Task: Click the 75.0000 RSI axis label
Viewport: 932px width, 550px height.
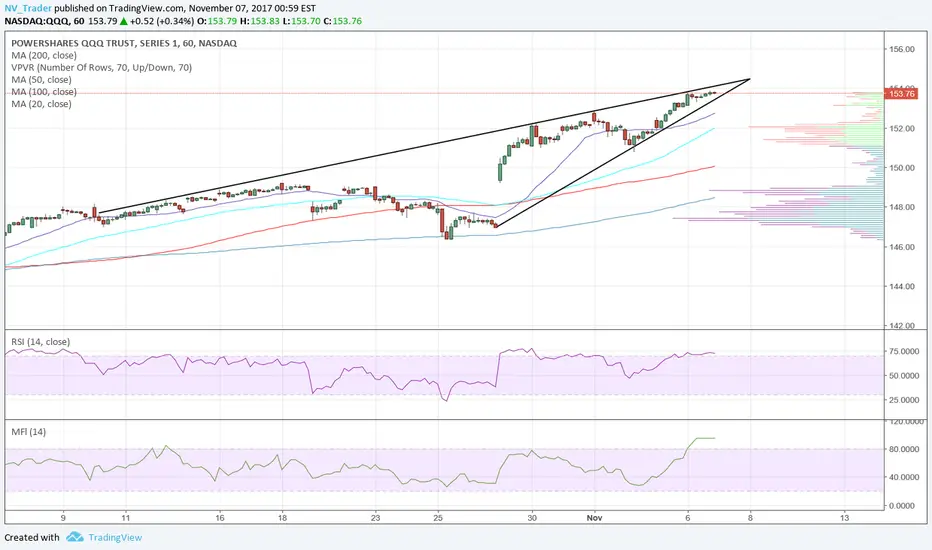Action: [904, 351]
